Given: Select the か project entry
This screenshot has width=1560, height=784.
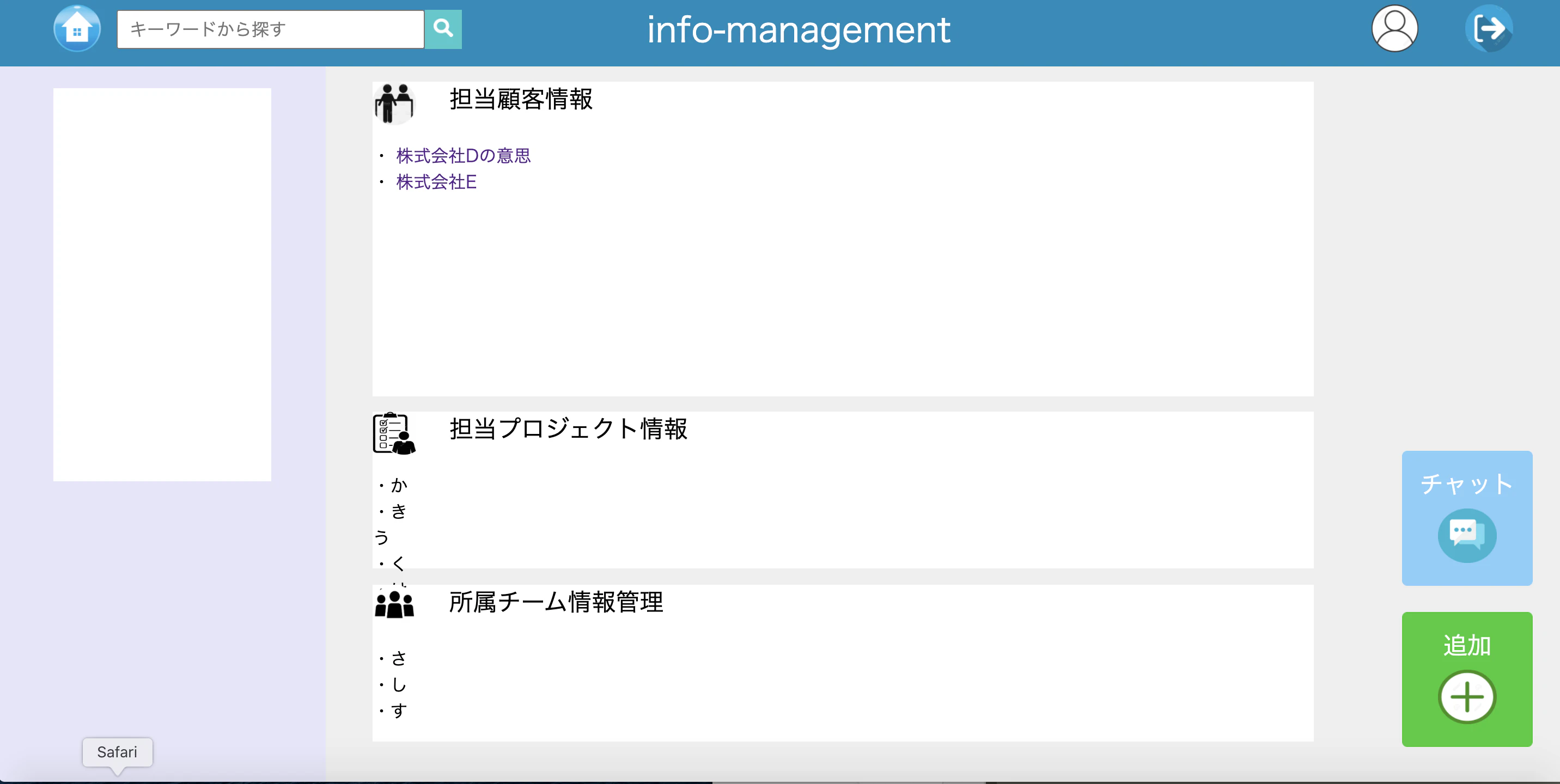Looking at the screenshot, I should tap(399, 485).
